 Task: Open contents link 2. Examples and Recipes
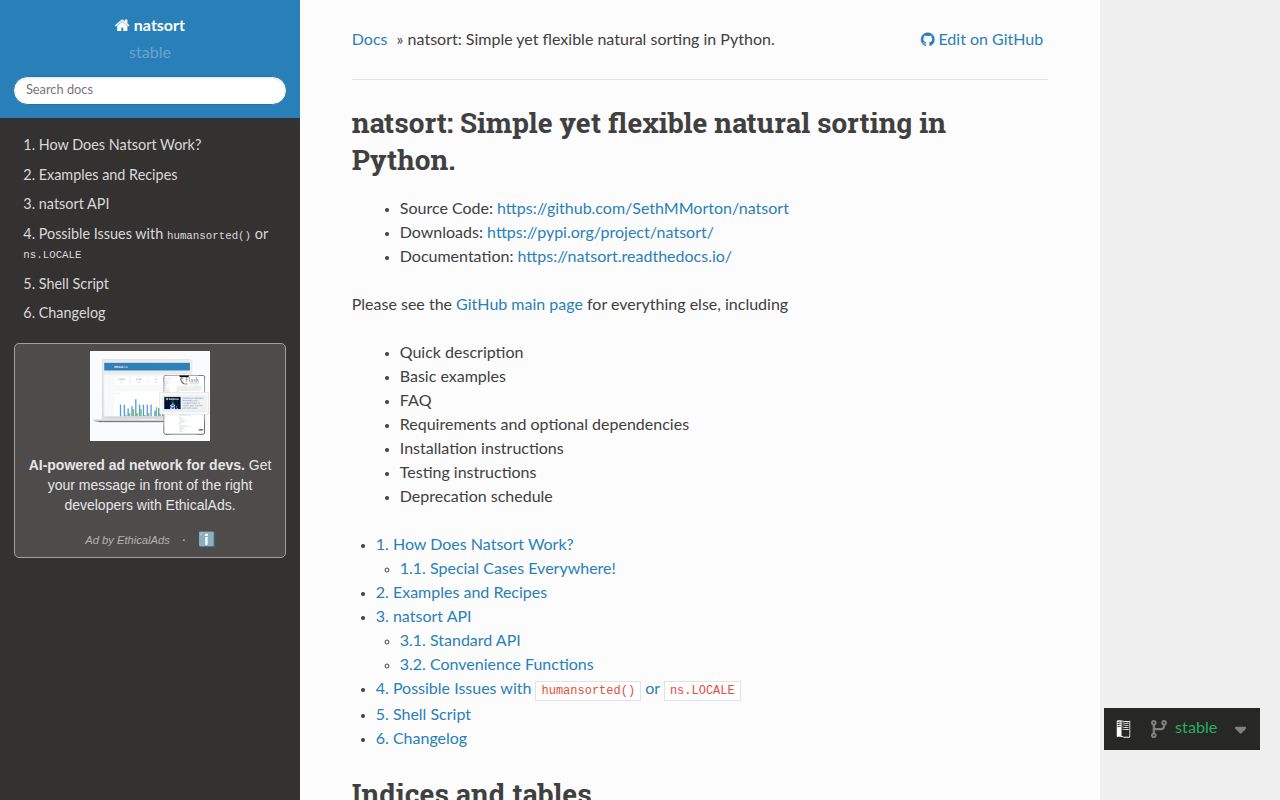click(x=462, y=593)
